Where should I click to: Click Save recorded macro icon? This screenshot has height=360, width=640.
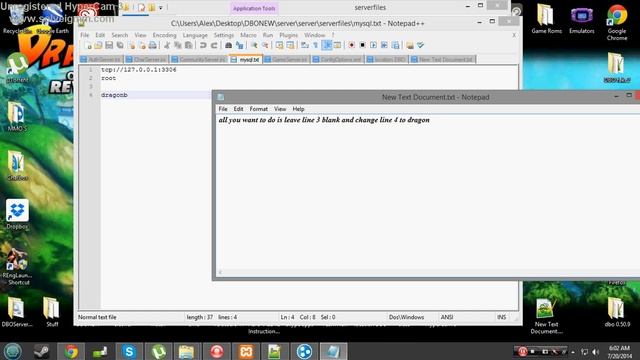(395, 45)
